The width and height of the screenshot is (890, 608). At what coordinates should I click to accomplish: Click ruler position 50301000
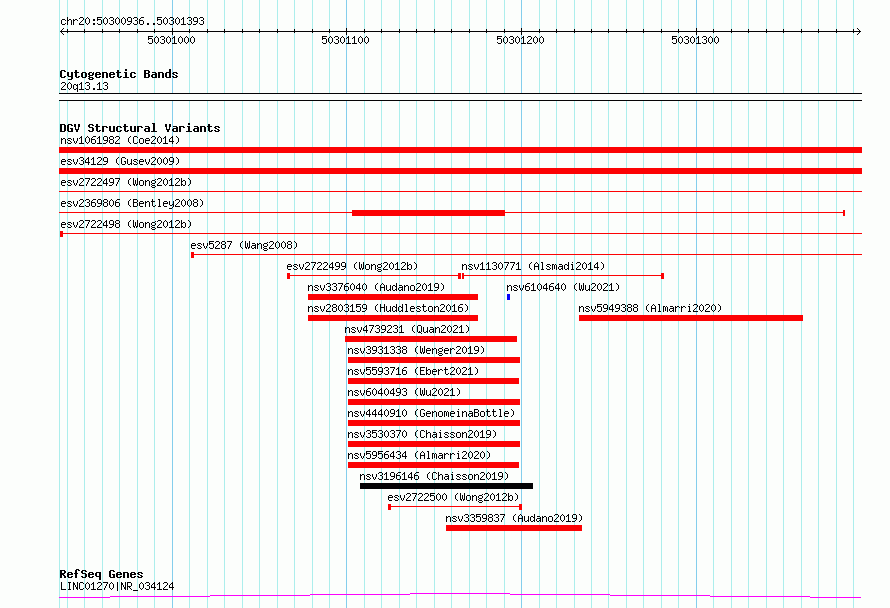coord(171,40)
